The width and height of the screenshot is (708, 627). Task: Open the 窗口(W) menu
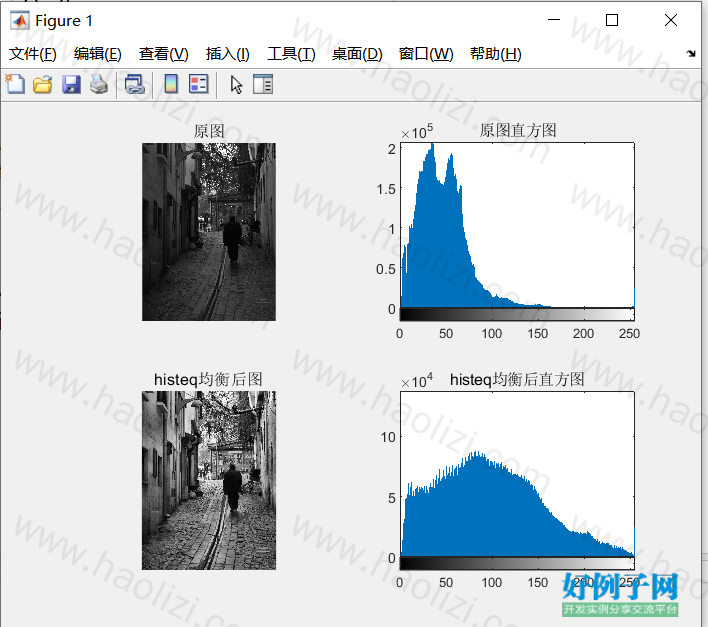426,54
